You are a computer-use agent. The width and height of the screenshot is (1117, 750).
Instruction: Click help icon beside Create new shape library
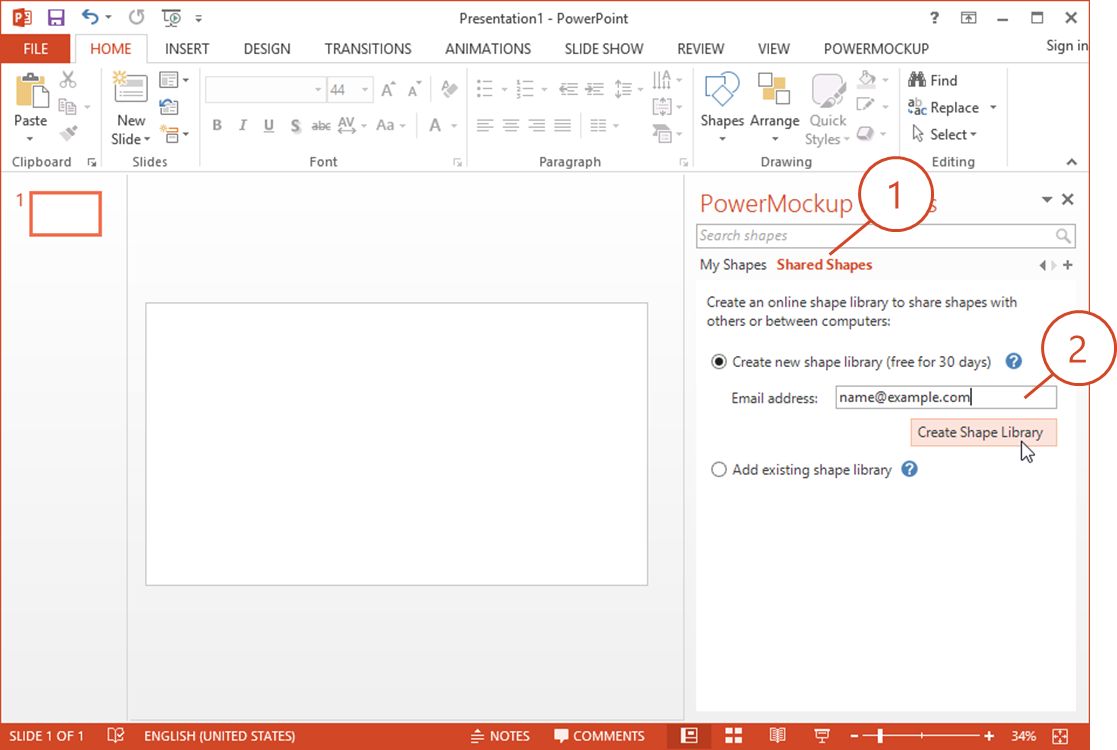(x=1013, y=361)
